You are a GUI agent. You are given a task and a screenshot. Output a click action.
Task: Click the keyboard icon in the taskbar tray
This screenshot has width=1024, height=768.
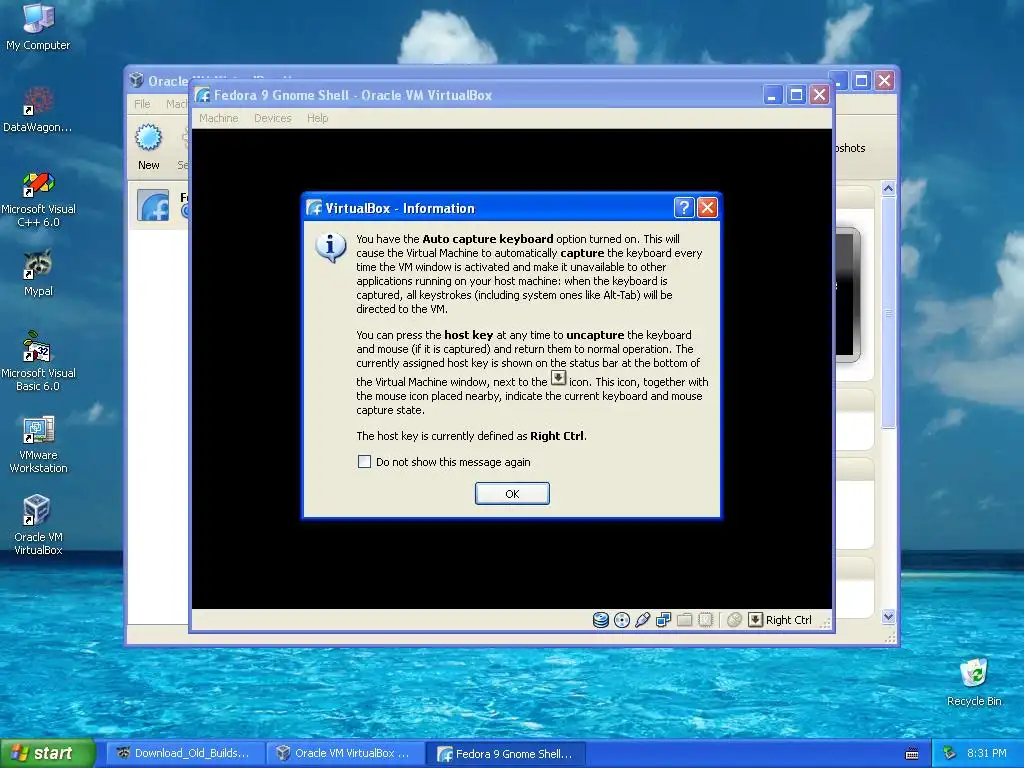[x=912, y=754]
